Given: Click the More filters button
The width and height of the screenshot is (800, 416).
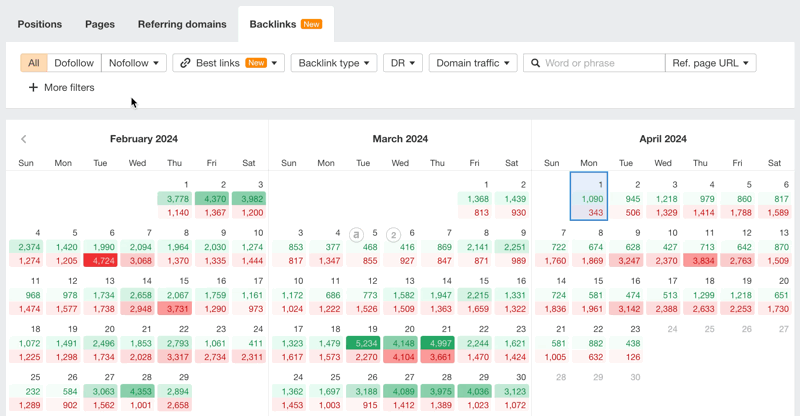Looking at the screenshot, I should [x=62, y=87].
